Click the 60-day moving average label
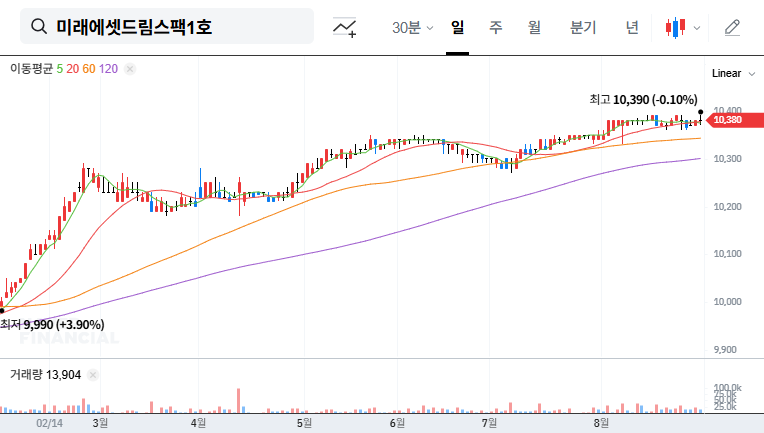This screenshot has width=764, height=433. pyautogui.click(x=89, y=69)
